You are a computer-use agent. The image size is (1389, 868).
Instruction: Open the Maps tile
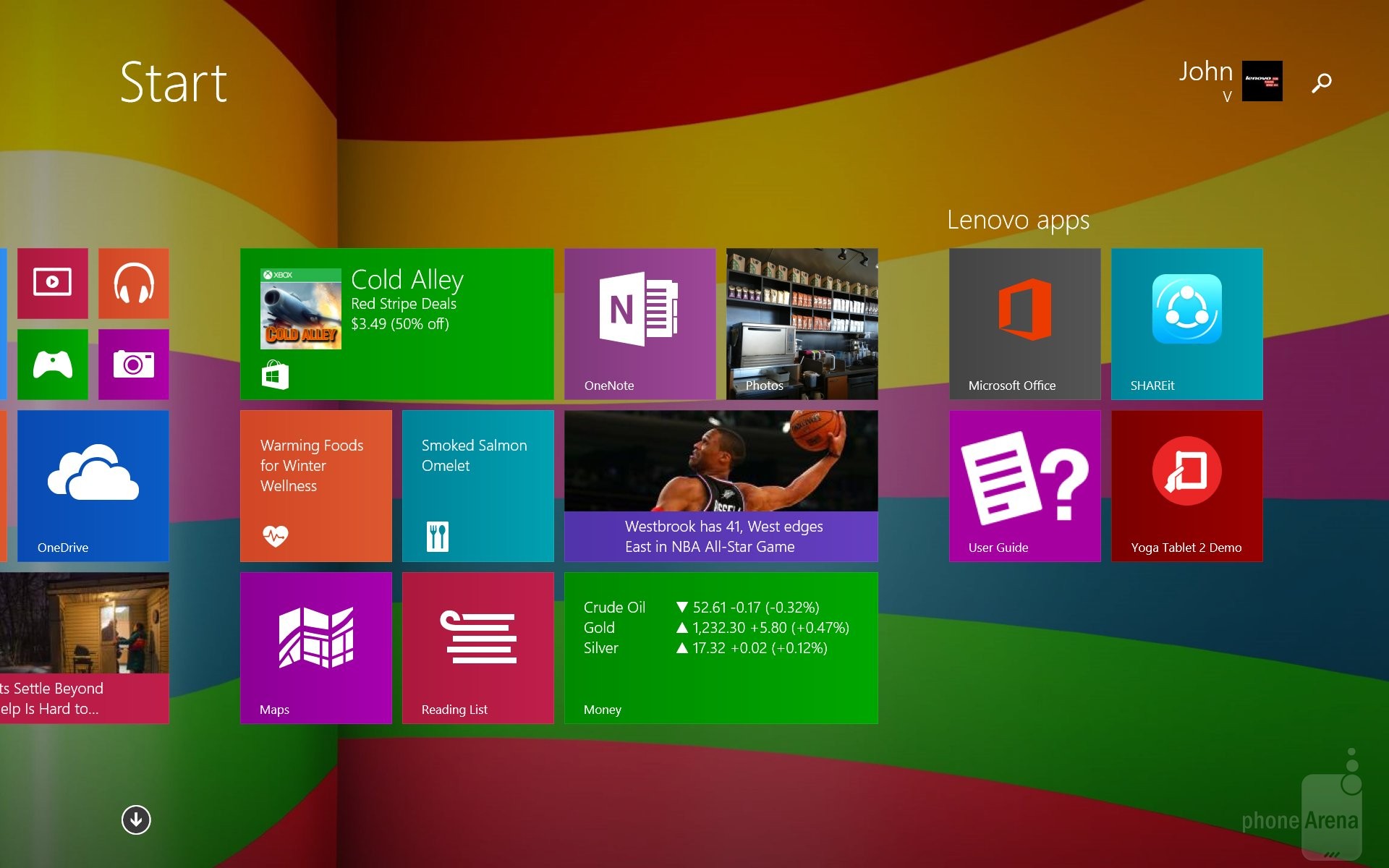[315, 647]
